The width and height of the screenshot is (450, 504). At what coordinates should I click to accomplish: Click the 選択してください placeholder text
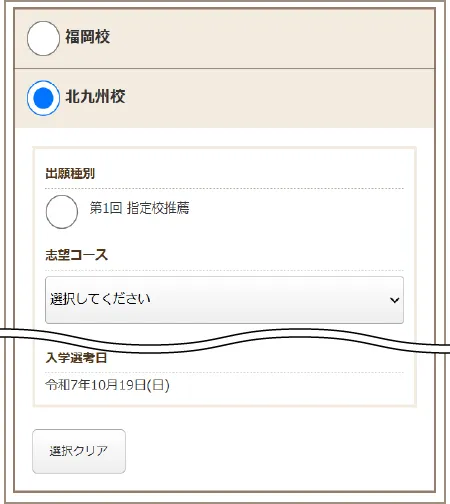100,299
